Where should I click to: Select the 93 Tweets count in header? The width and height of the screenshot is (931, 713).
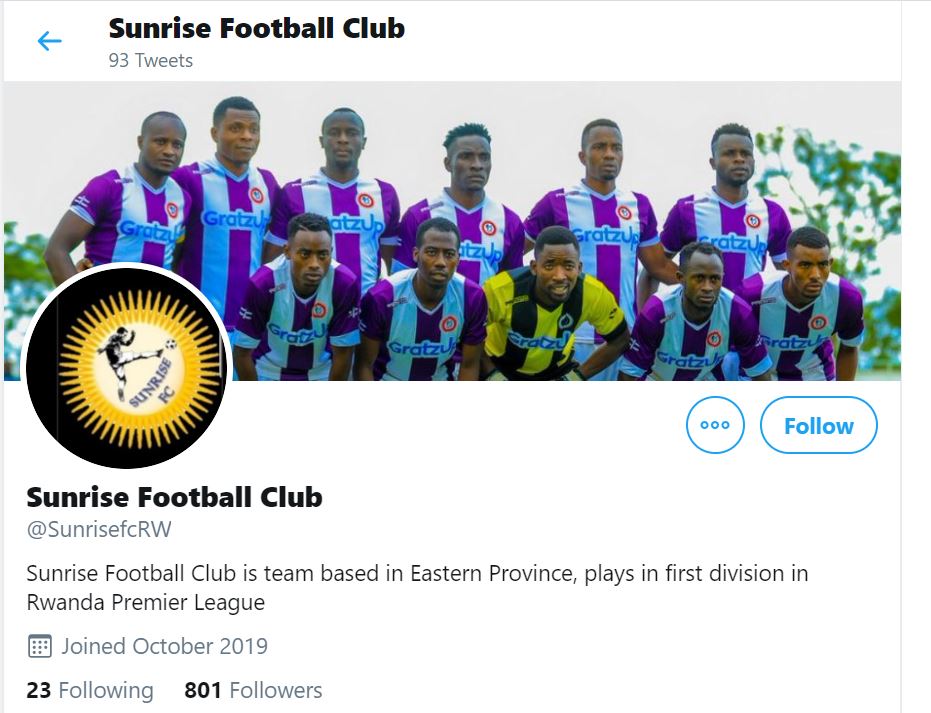(151, 60)
